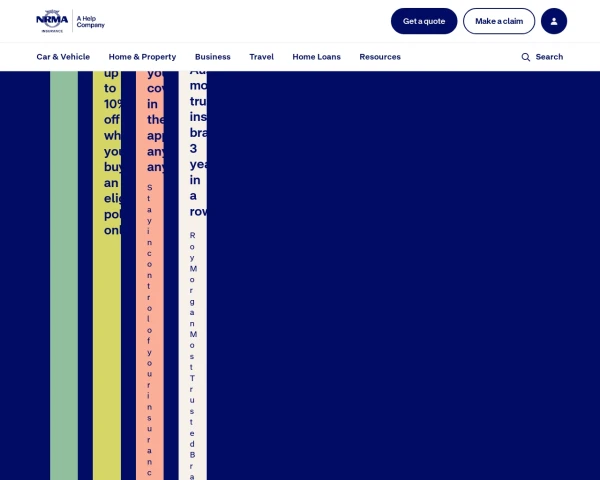Image resolution: width=600 pixels, height=480 pixels.
Task: Click the Roy Morgan Most Trusted Brand text
Action: click(x=192, y=355)
